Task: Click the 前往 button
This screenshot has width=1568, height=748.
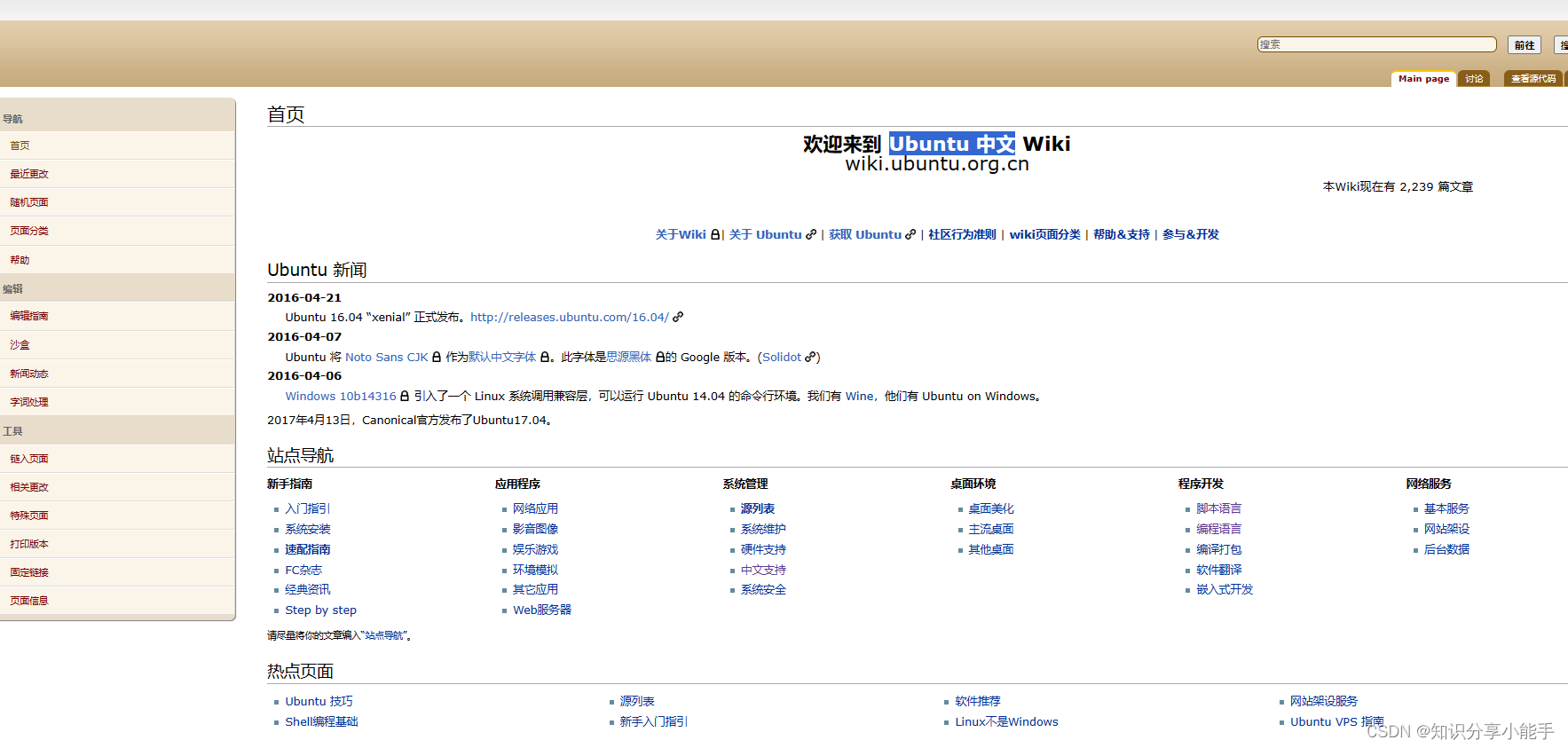Action: tap(1524, 45)
